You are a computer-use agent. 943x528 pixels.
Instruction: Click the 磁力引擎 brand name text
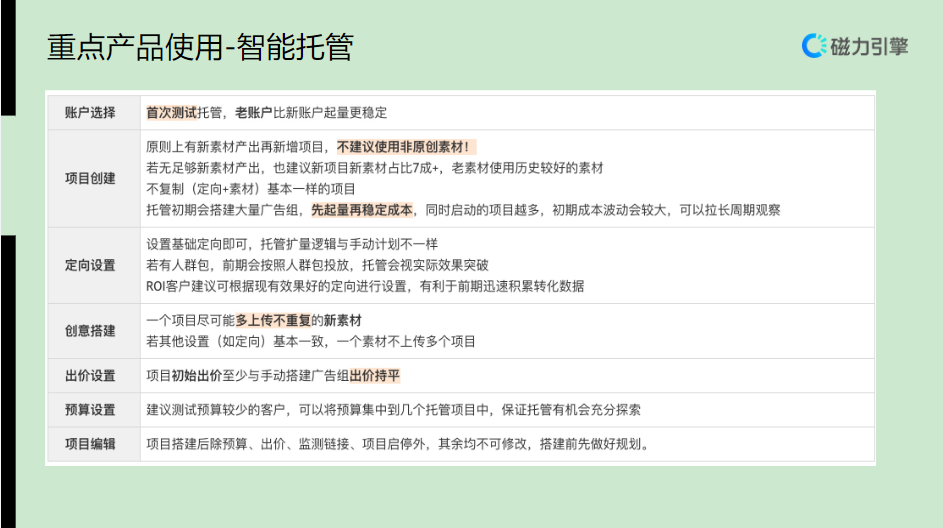point(868,46)
